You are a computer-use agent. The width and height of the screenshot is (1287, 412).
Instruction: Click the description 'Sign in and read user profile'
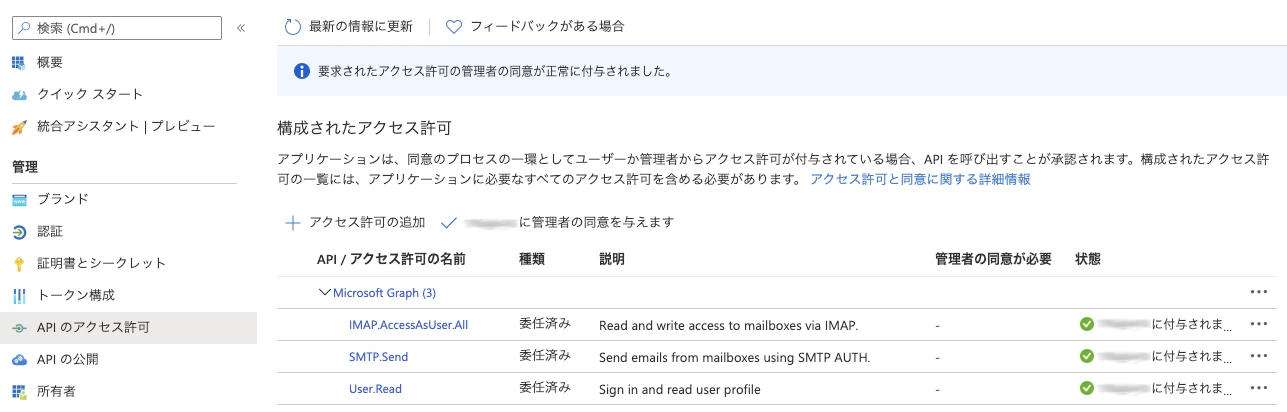680,389
